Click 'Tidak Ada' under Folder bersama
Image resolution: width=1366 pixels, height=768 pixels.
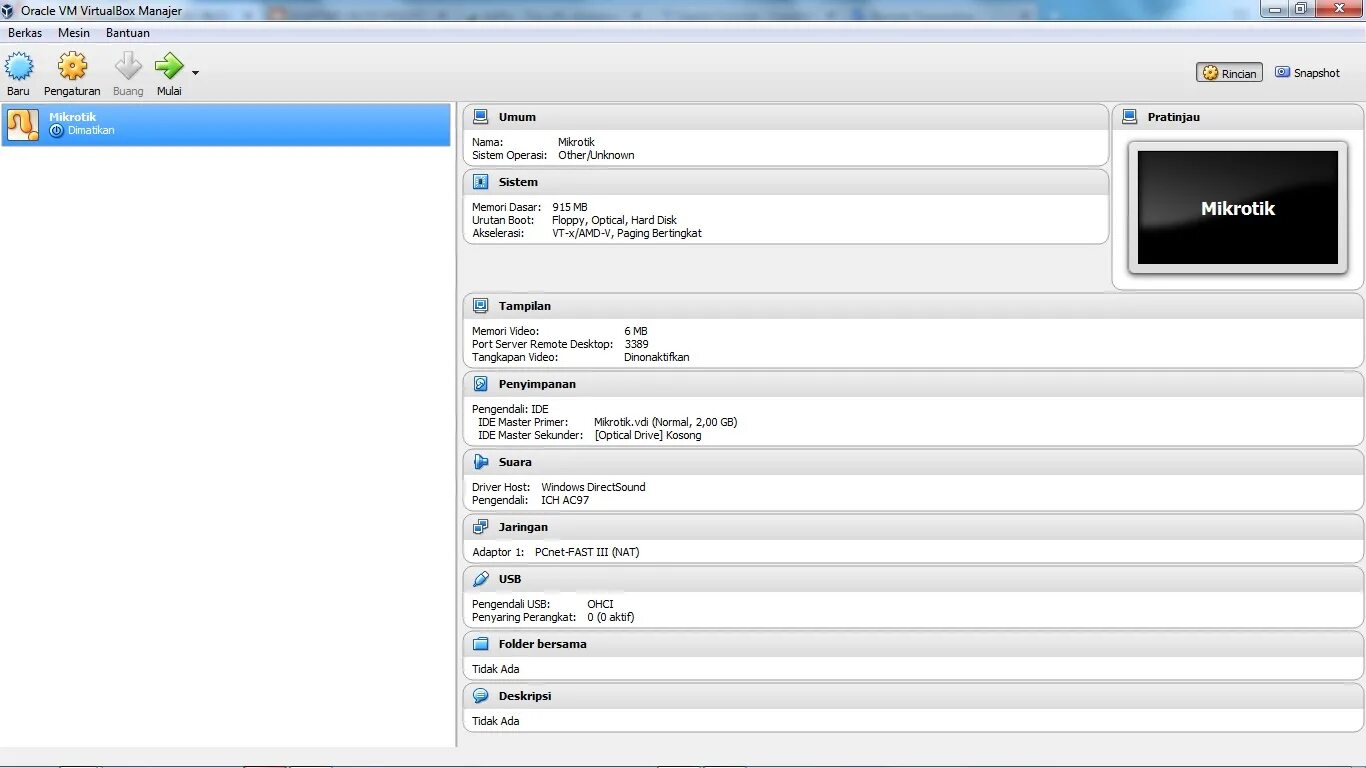(x=496, y=669)
